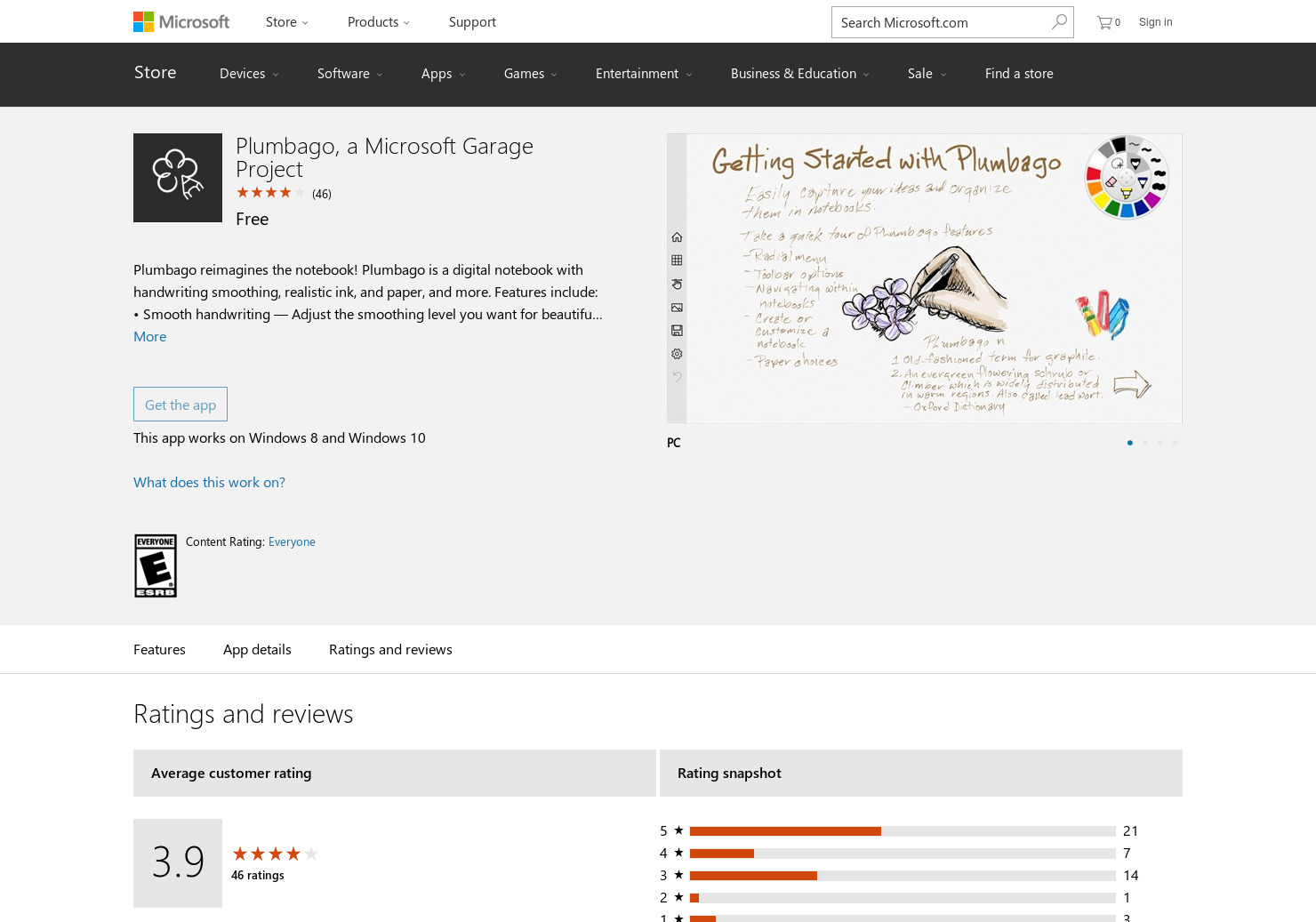The height and width of the screenshot is (922, 1316).
Task: Click the 5 star rating bar
Action: [903, 831]
